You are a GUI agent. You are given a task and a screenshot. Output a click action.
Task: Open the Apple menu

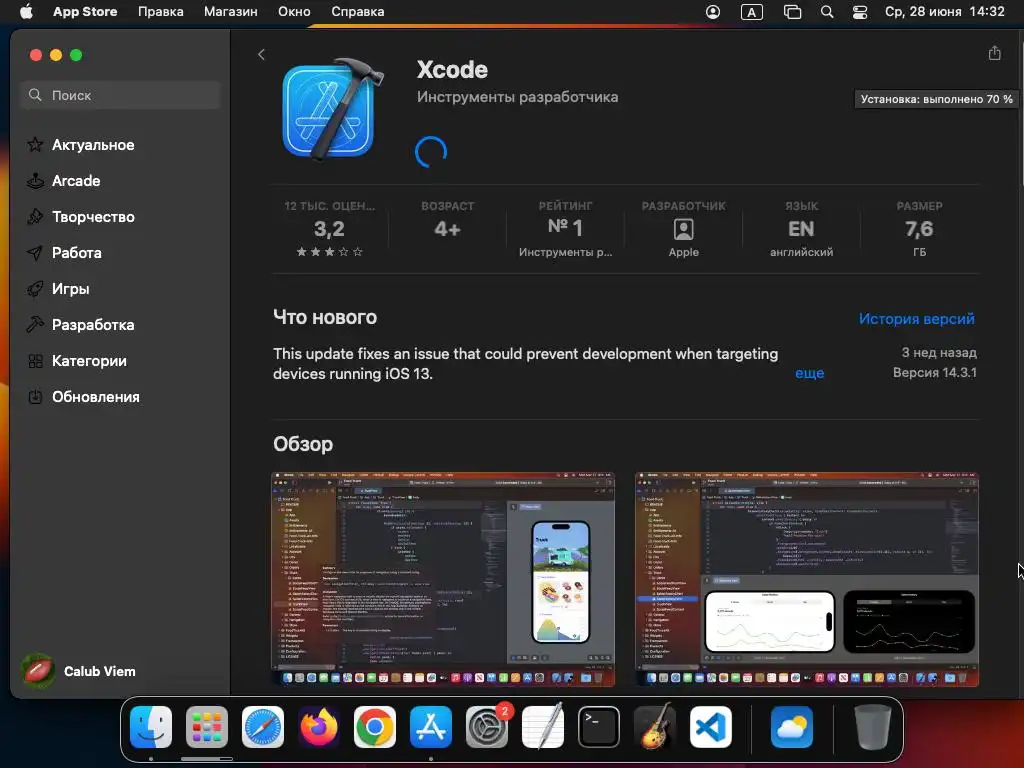click(26, 12)
